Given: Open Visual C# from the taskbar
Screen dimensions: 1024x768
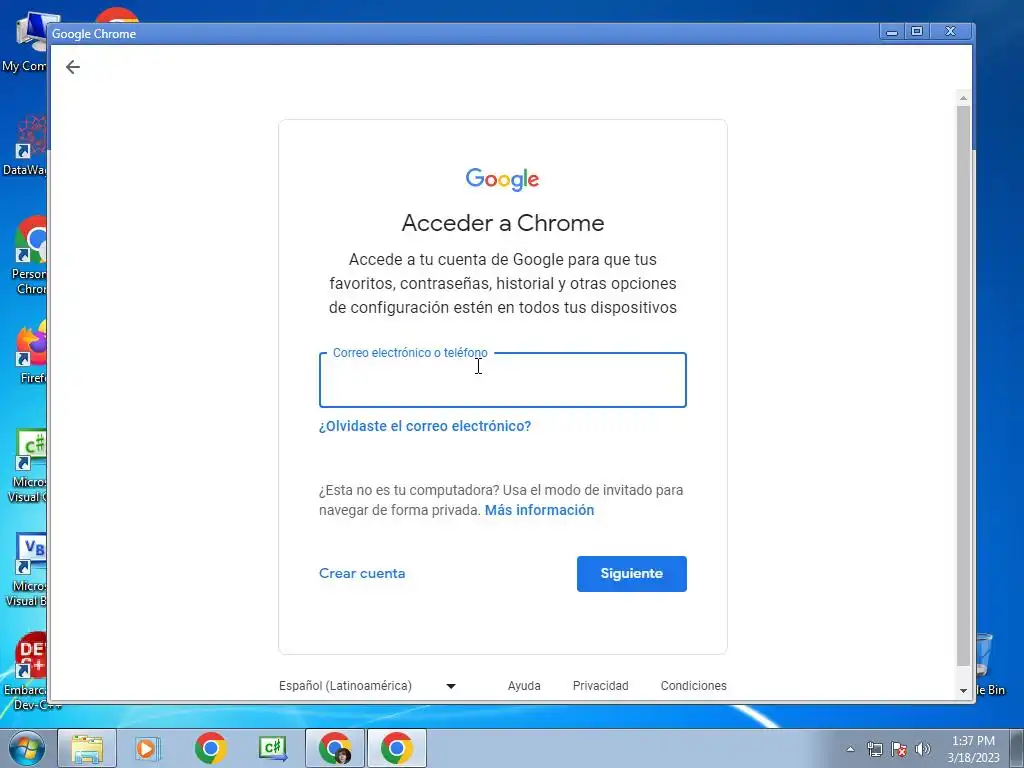Looking at the screenshot, I should [273, 748].
